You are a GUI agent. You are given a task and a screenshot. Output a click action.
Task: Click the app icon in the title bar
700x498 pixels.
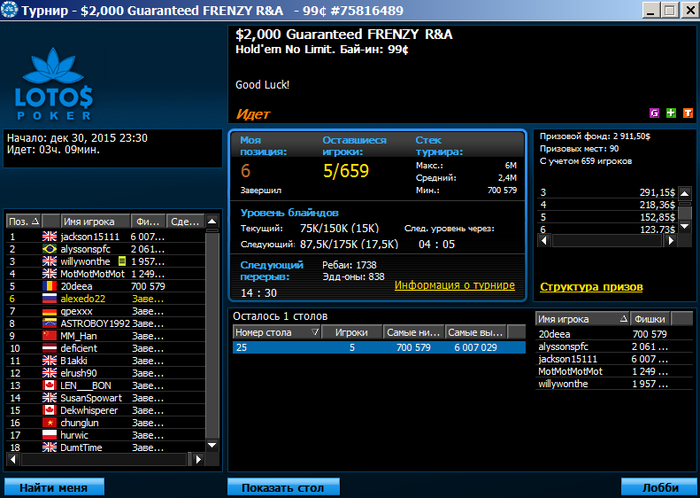(9, 9)
